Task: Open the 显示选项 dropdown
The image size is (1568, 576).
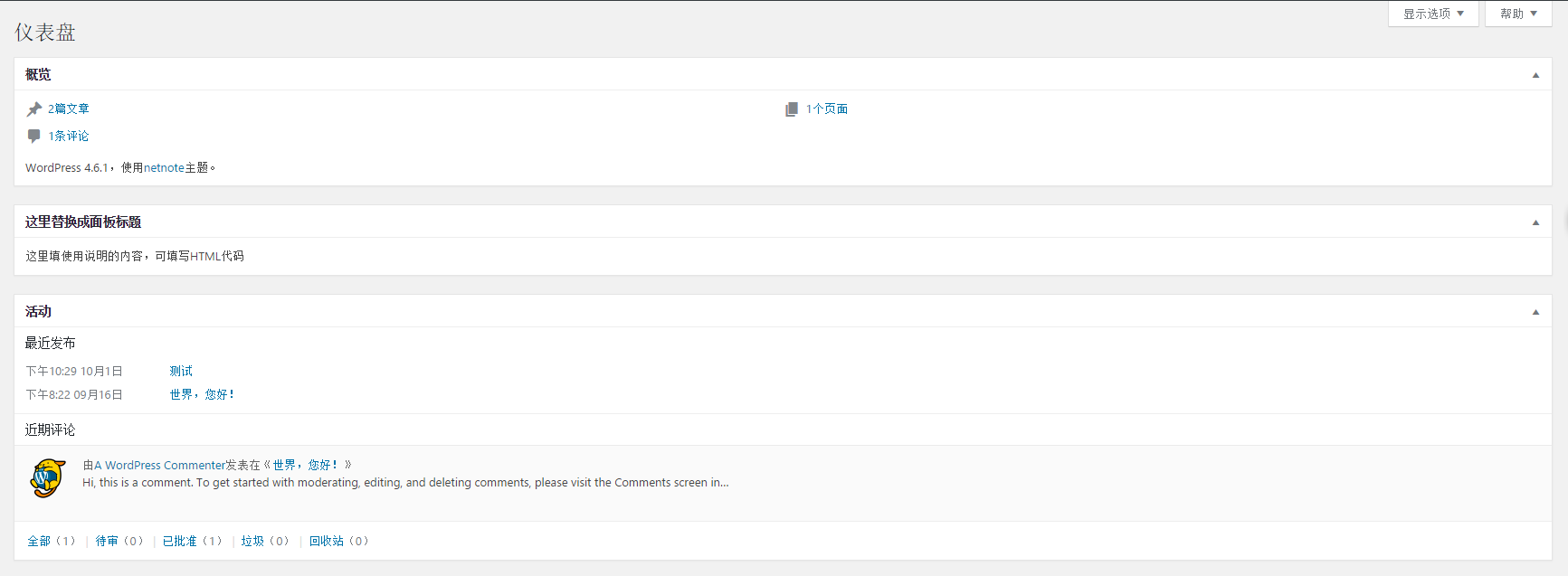Action: (1433, 14)
